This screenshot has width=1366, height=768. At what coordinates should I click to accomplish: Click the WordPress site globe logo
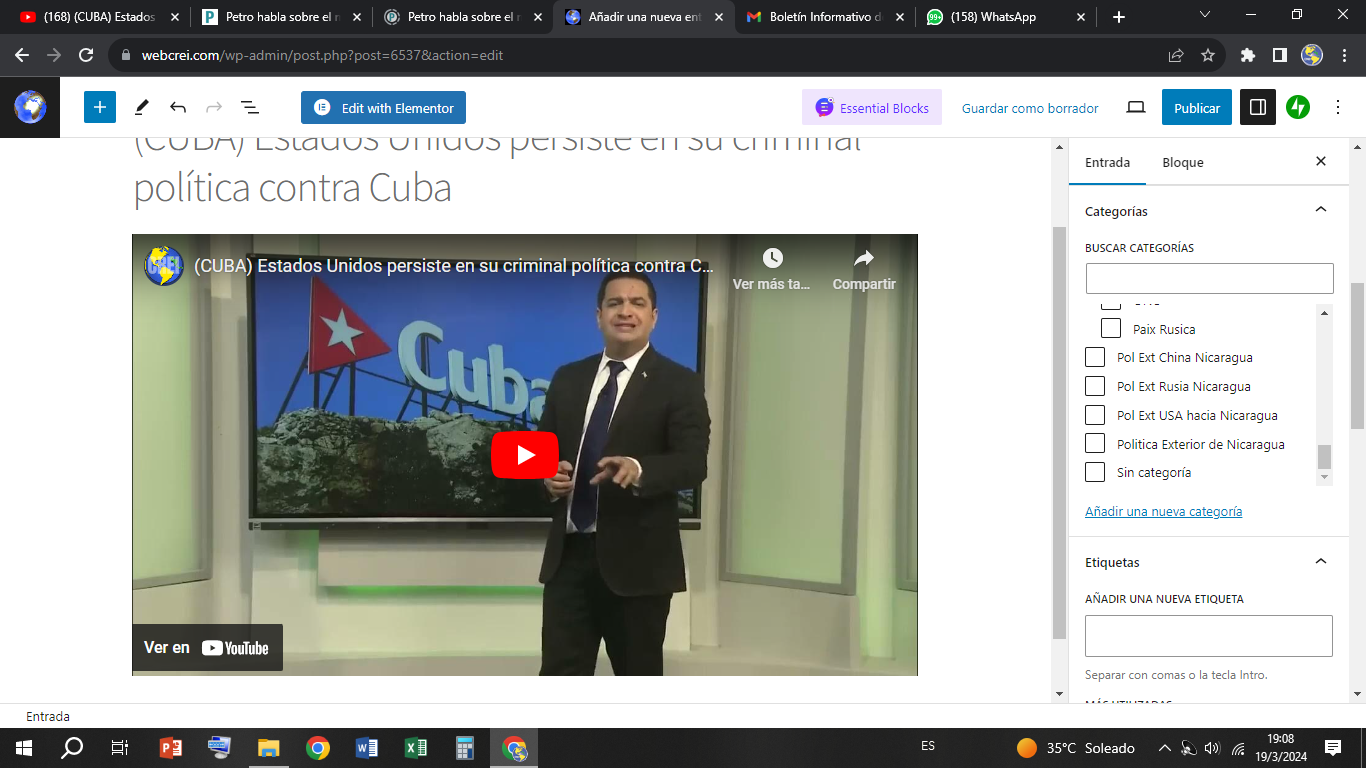pos(30,107)
